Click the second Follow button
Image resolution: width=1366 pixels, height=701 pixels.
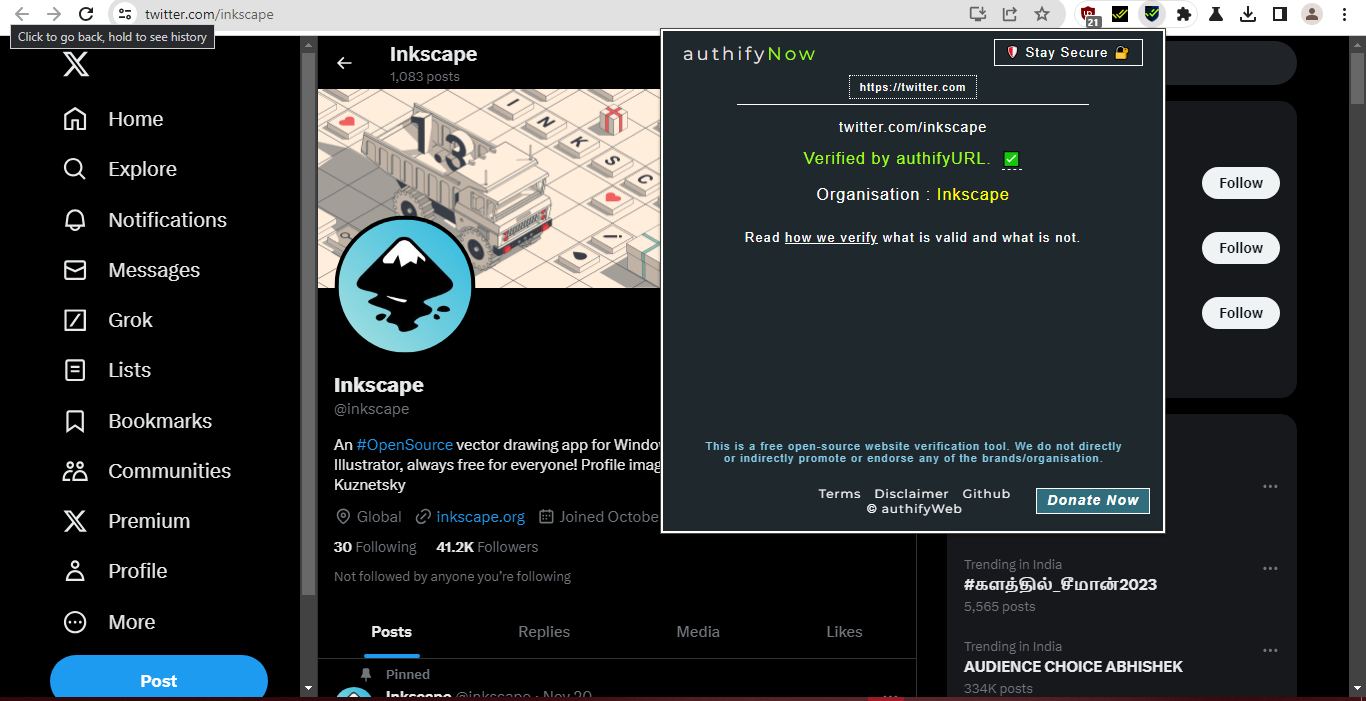point(1241,248)
